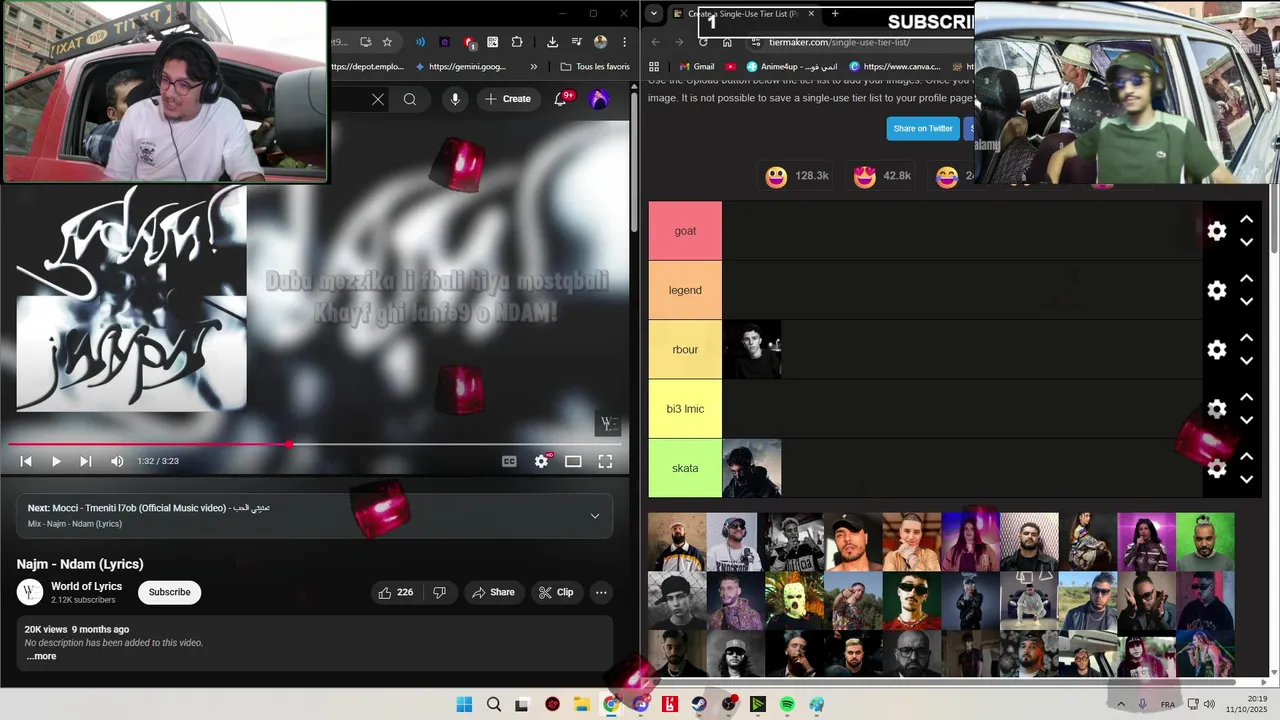Viewport: 1280px width, 720px height.
Task: Open YouTube notifications bell
Action: 561,99
